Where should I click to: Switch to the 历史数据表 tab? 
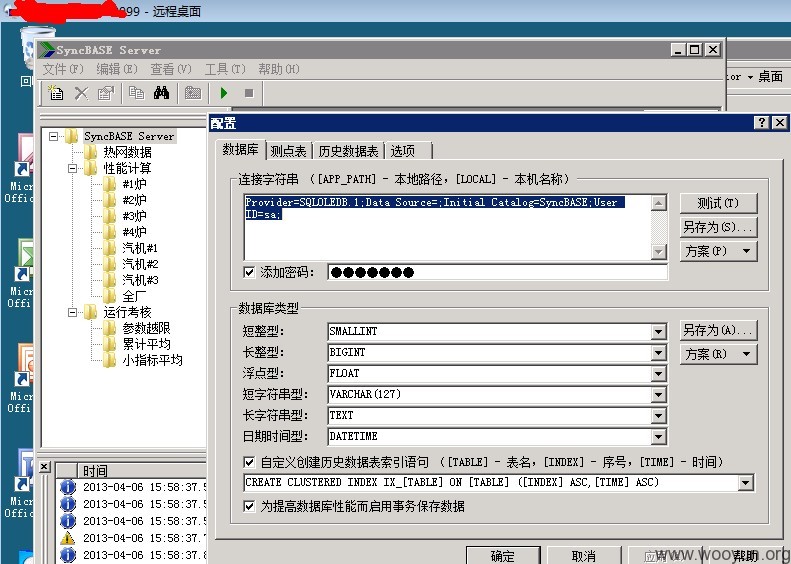click(x=348, y=151)
